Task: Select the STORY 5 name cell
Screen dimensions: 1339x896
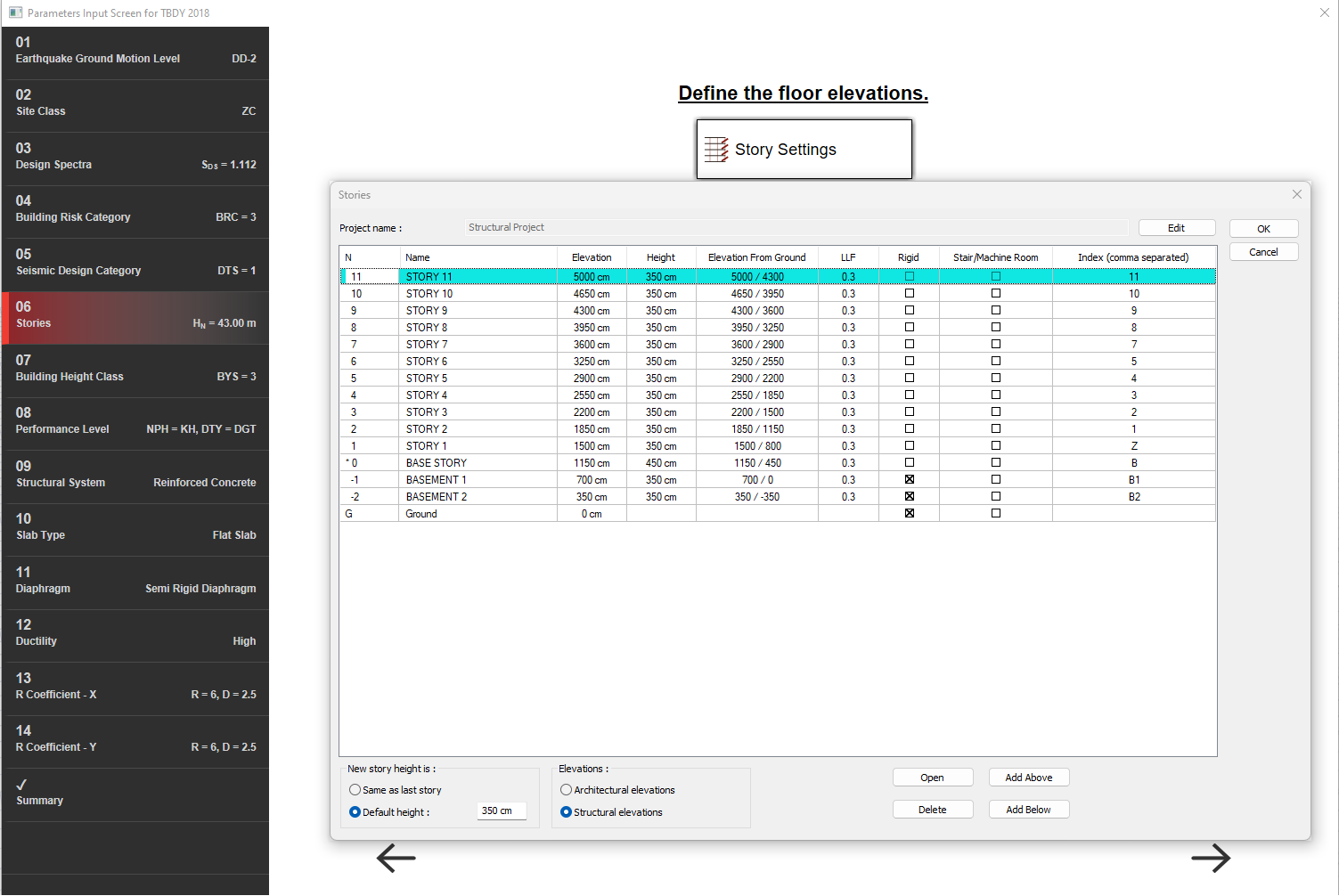Action: (x=478, y=379)
